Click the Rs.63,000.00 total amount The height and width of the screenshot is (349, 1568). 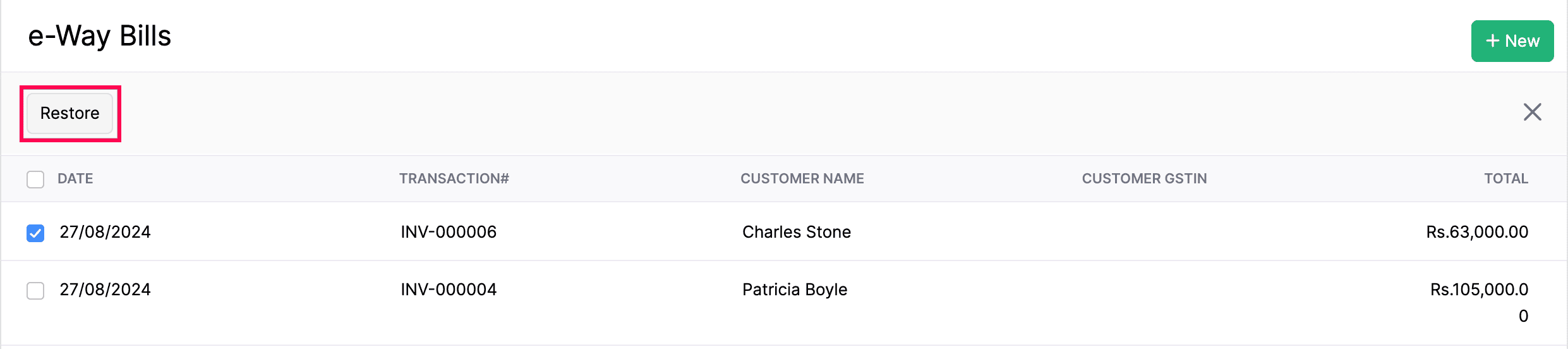tap(1476, 232)
